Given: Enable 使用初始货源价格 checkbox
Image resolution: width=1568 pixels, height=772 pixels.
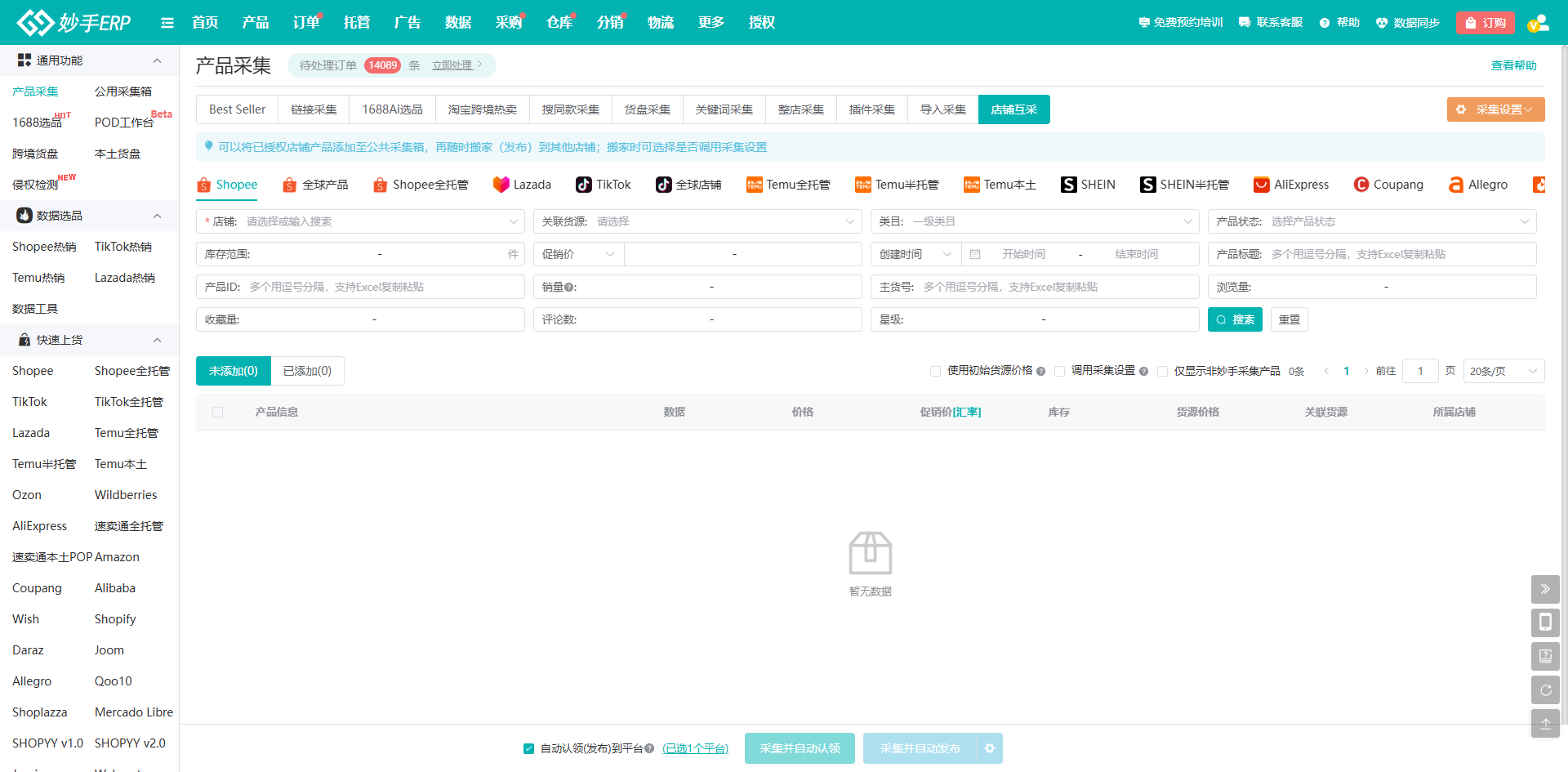Looking at the screenshot, I should 936,371.
